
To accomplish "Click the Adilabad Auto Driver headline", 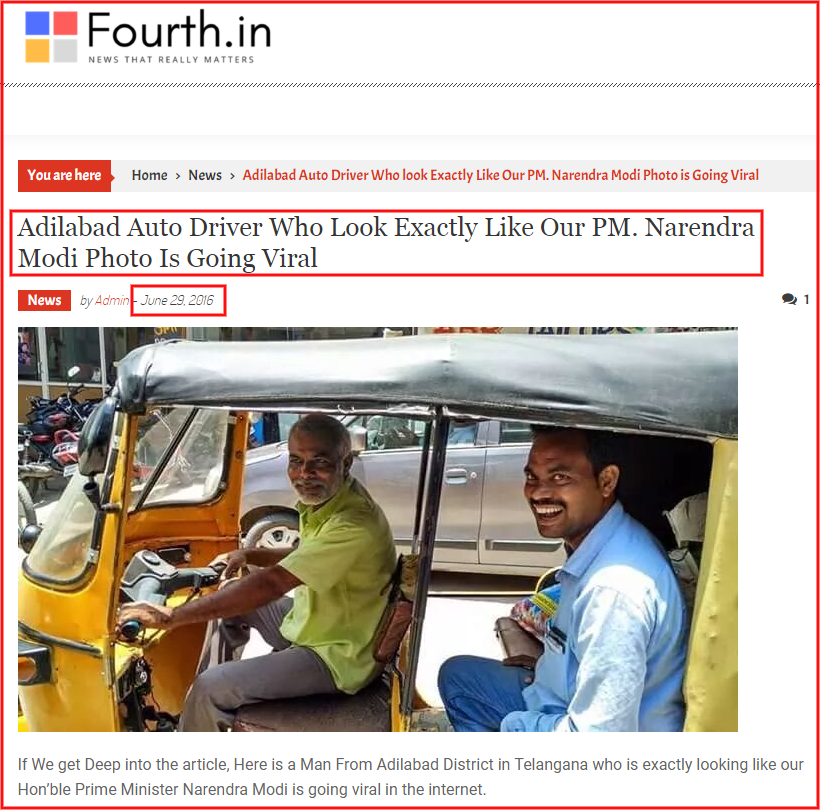I will pyautogui.click(x=386, y=243).
